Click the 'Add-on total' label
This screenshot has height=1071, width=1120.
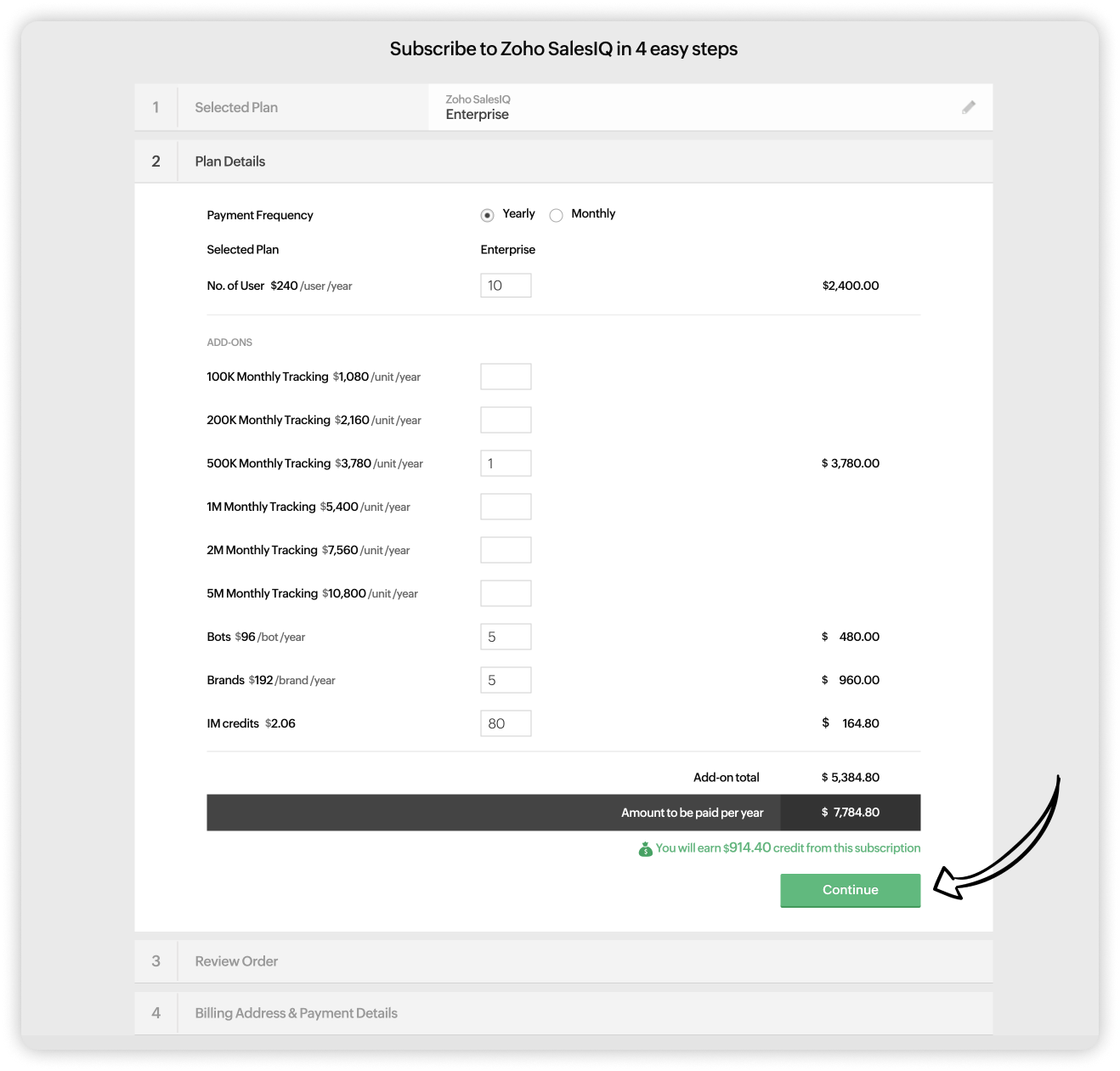point(727,777)
